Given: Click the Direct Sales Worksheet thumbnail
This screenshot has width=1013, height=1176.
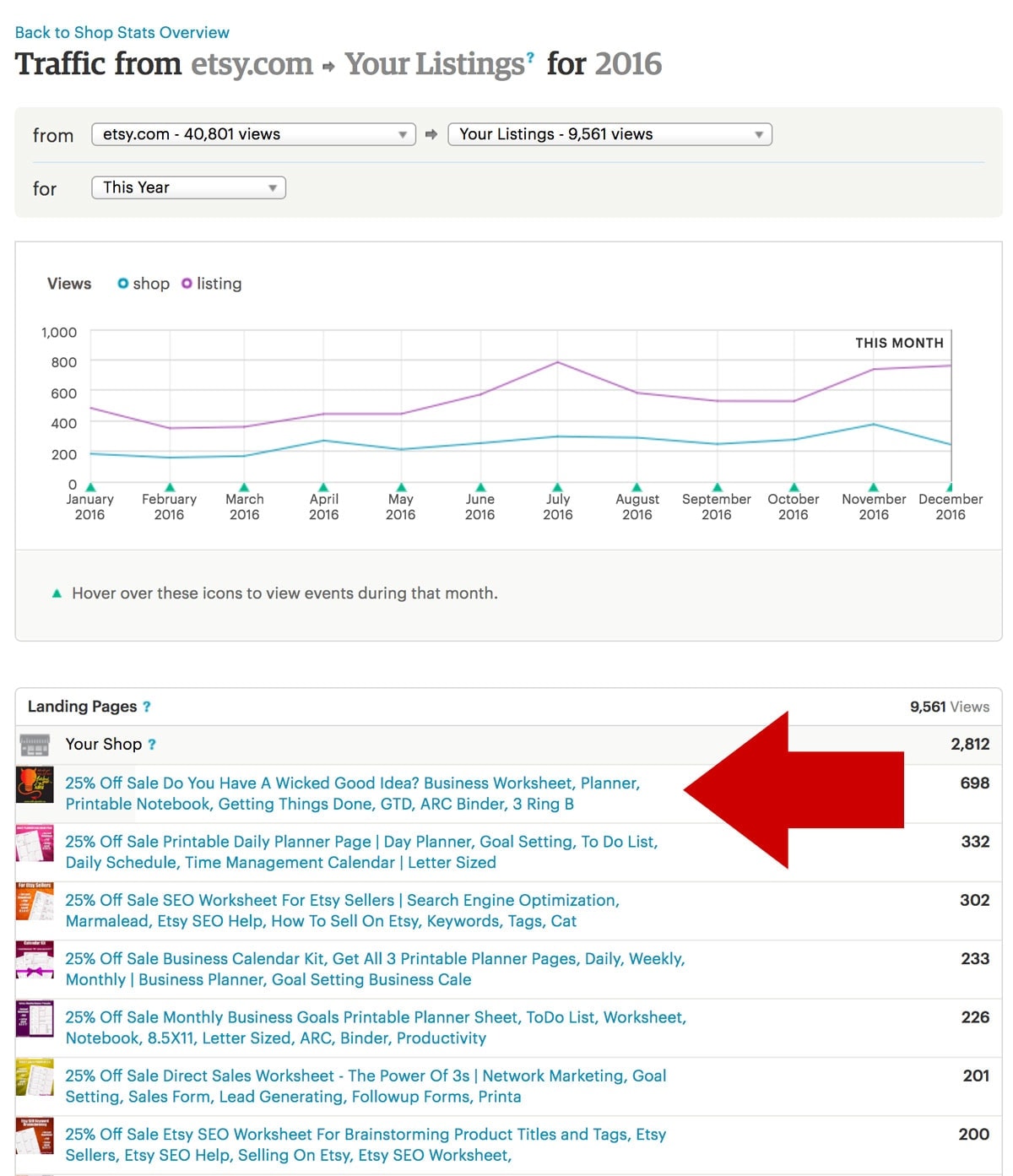Looking at the screenshot, I should pyautogui.click(x=35, y=1077).
